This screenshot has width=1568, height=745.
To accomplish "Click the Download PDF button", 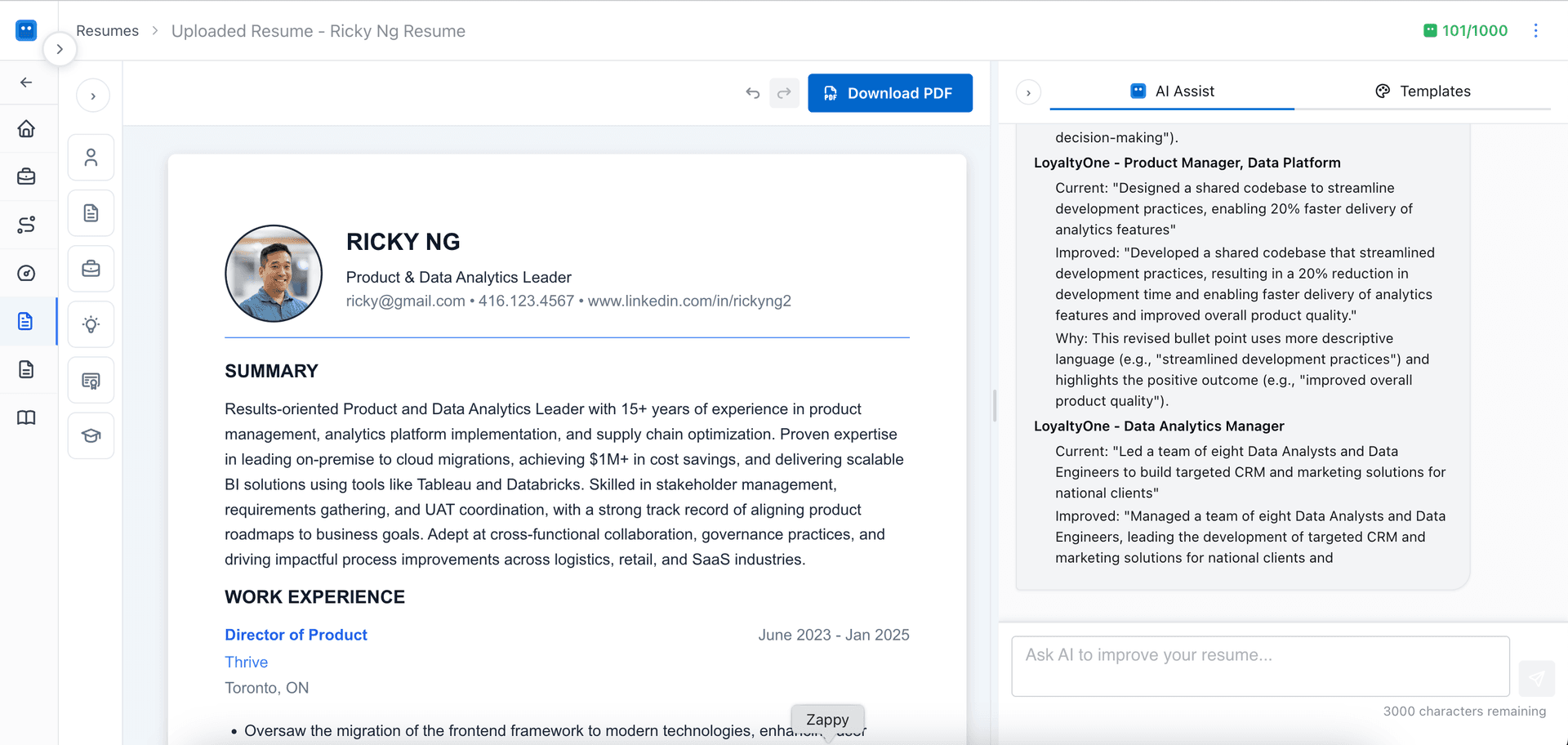I will (x=889, y=93).
